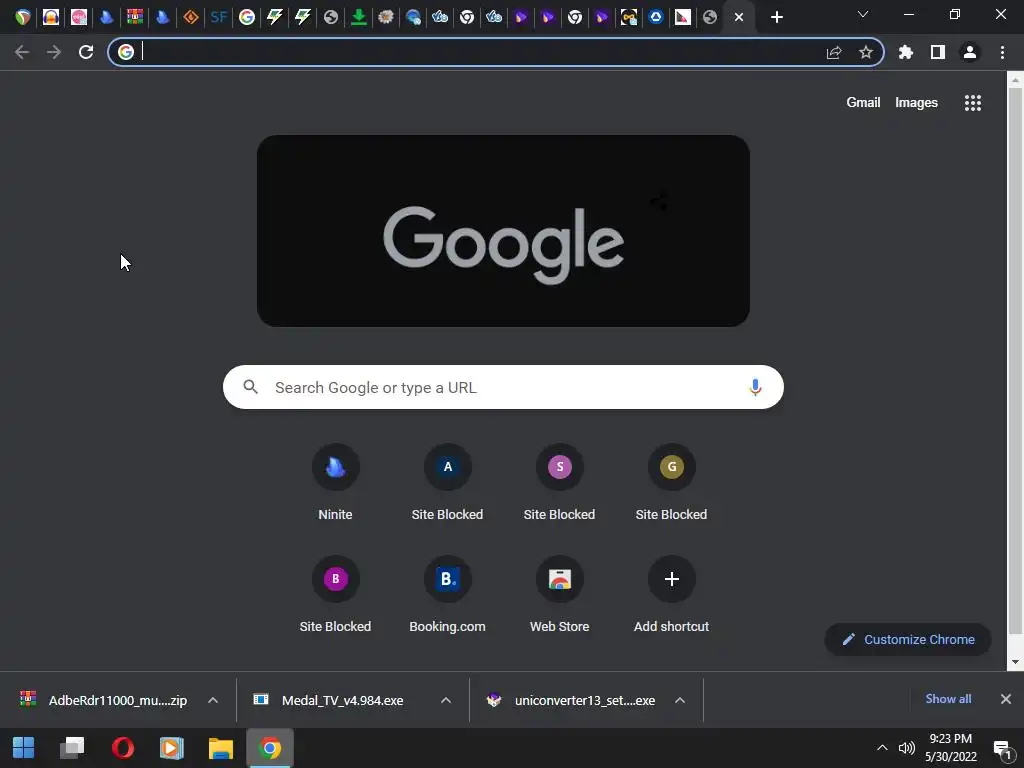The height and width of the screenshot is (768, 1024).
Task: Click the magnifier icon in search box
Action: [251, 387]
